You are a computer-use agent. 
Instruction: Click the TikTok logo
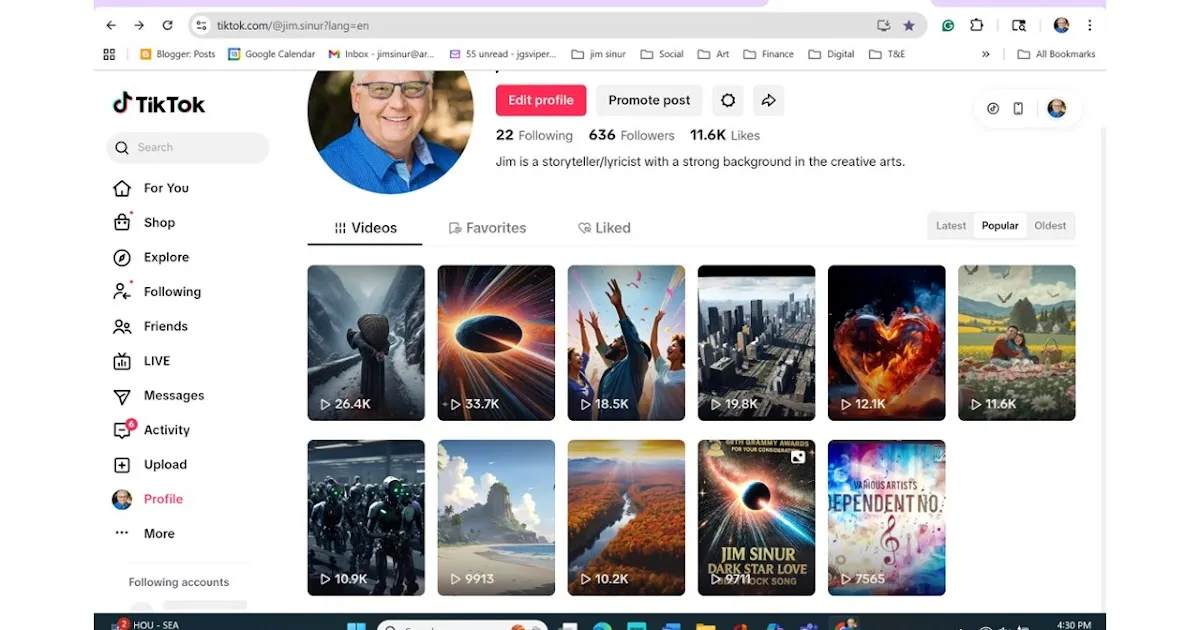click(x=159, y=104)
